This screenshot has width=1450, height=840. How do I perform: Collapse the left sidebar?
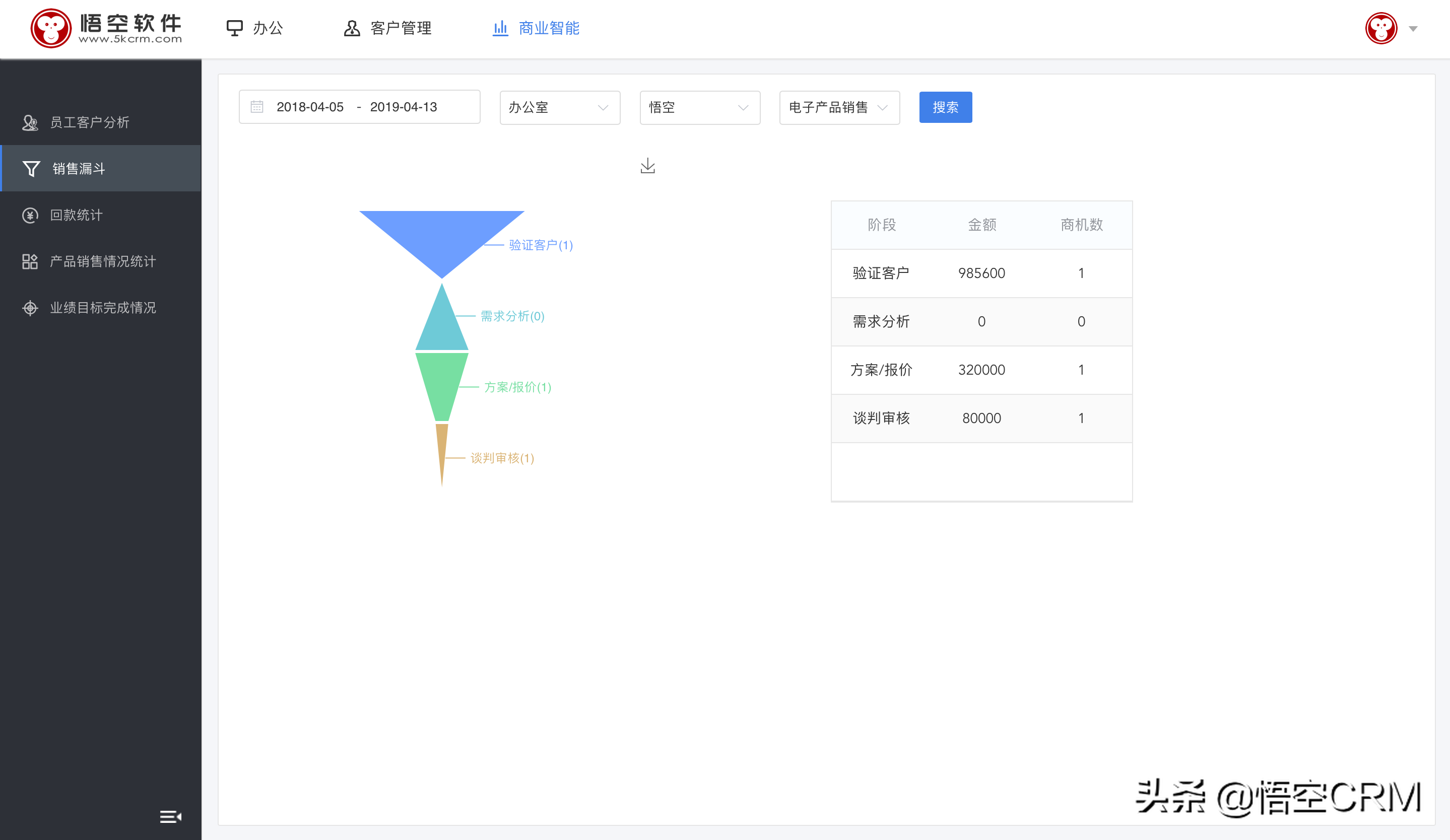tap(170, 816)
